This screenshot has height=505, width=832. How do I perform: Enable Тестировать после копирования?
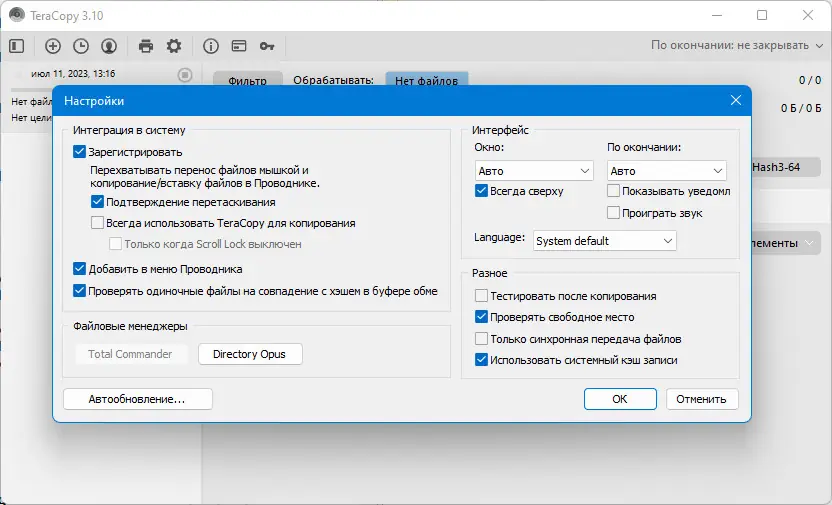pos(481,295)
